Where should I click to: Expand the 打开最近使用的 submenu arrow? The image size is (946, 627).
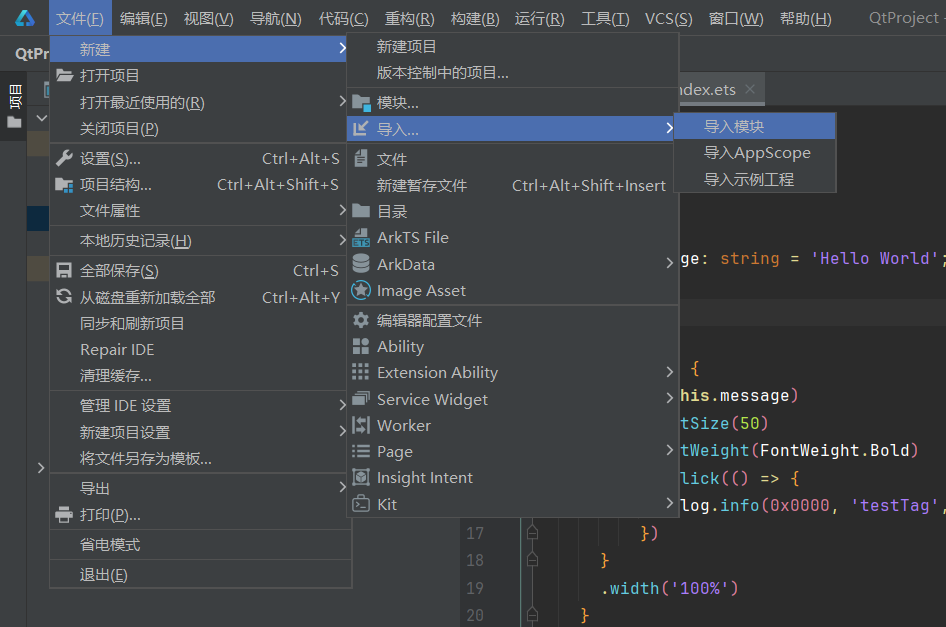[x=342, y=102]
